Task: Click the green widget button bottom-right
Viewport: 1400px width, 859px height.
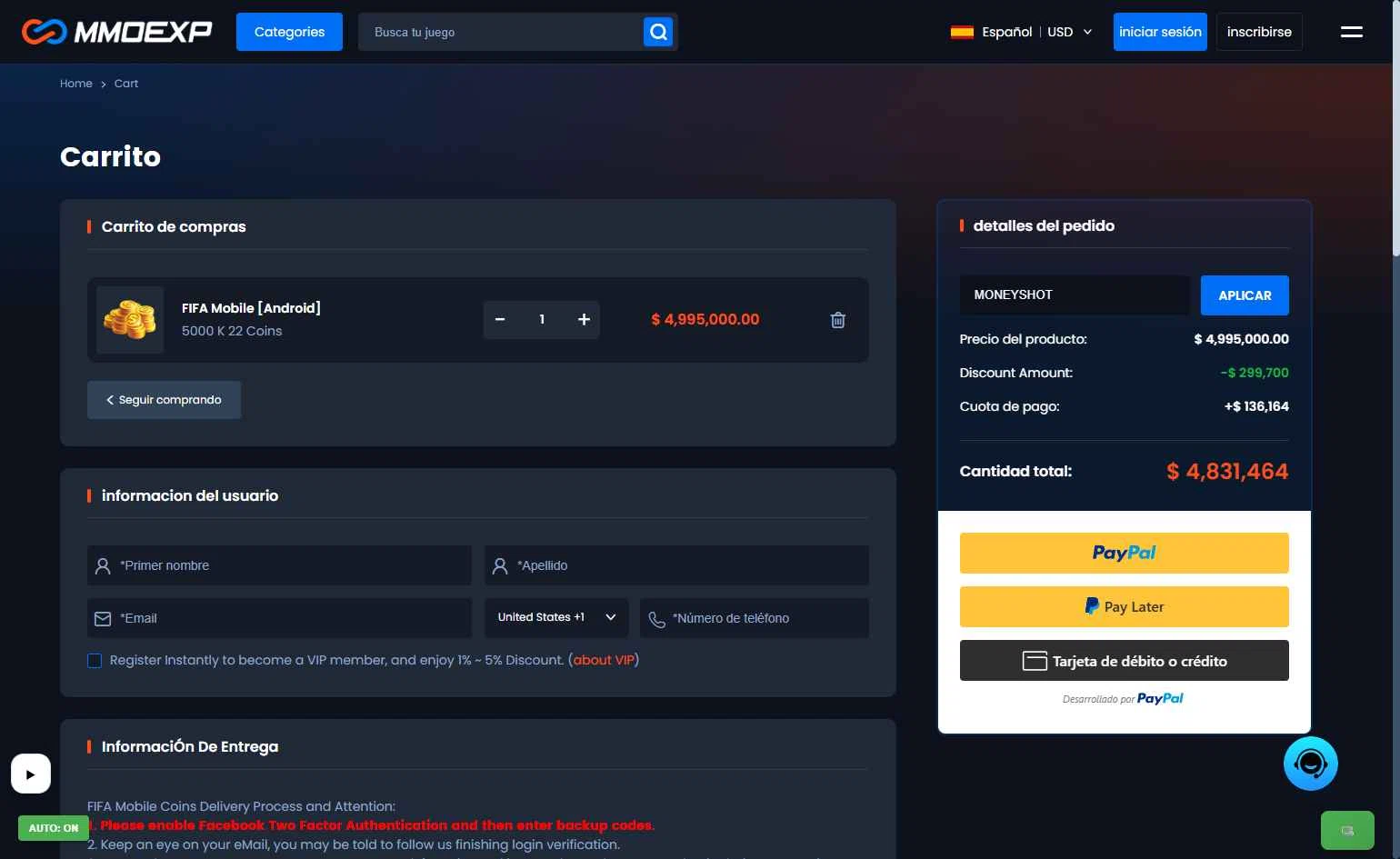Action: click(x=1347, y=830)
